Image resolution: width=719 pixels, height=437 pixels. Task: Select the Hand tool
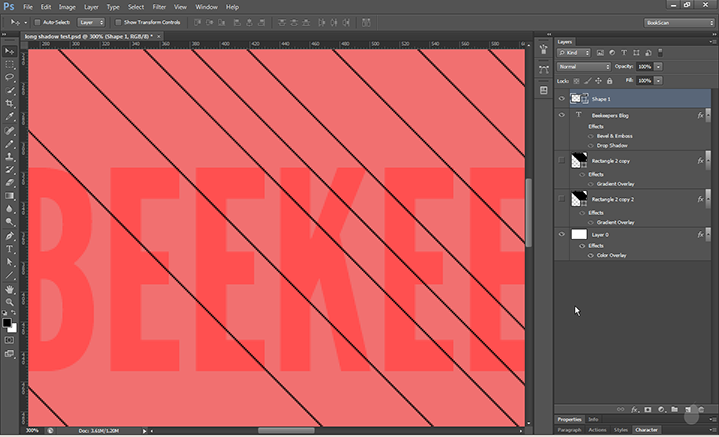pos(10,288)
